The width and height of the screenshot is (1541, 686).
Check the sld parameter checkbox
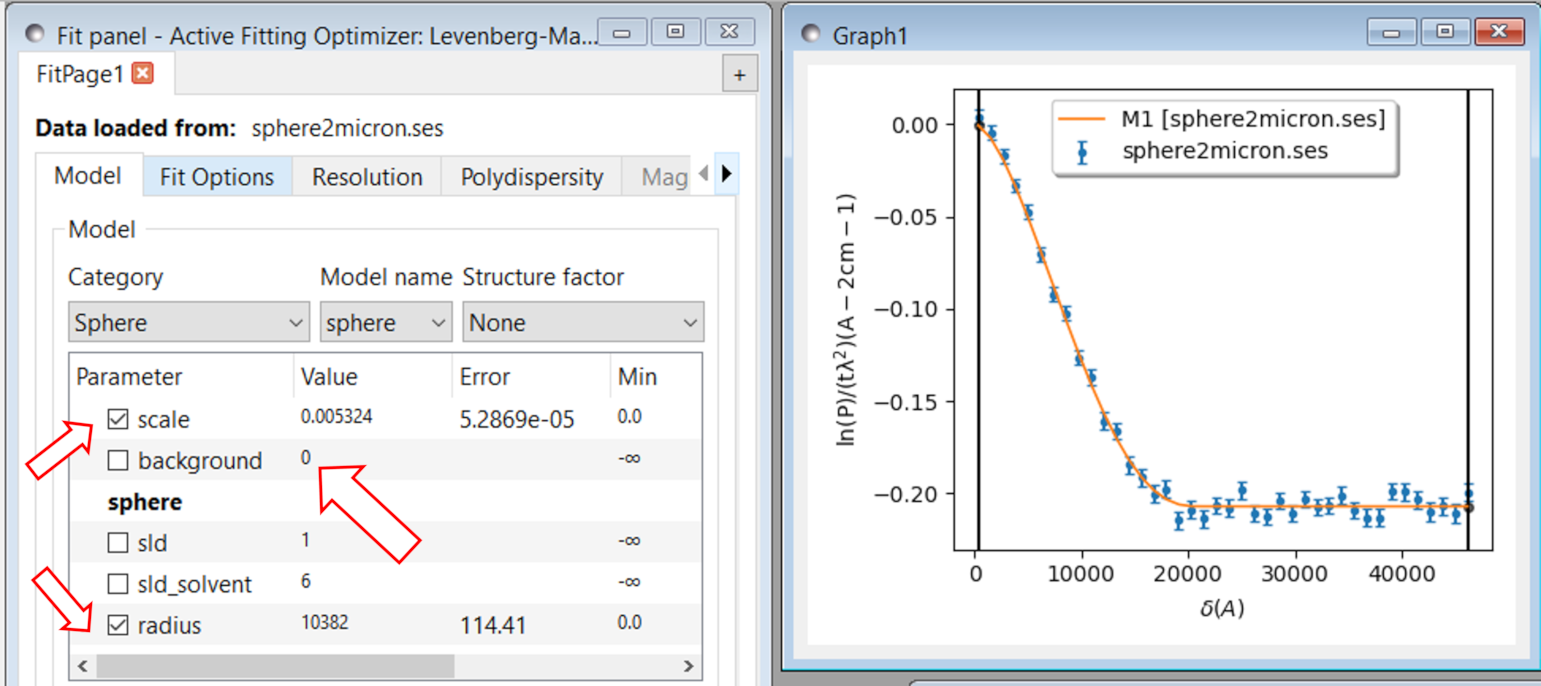(x=118, y=543)
